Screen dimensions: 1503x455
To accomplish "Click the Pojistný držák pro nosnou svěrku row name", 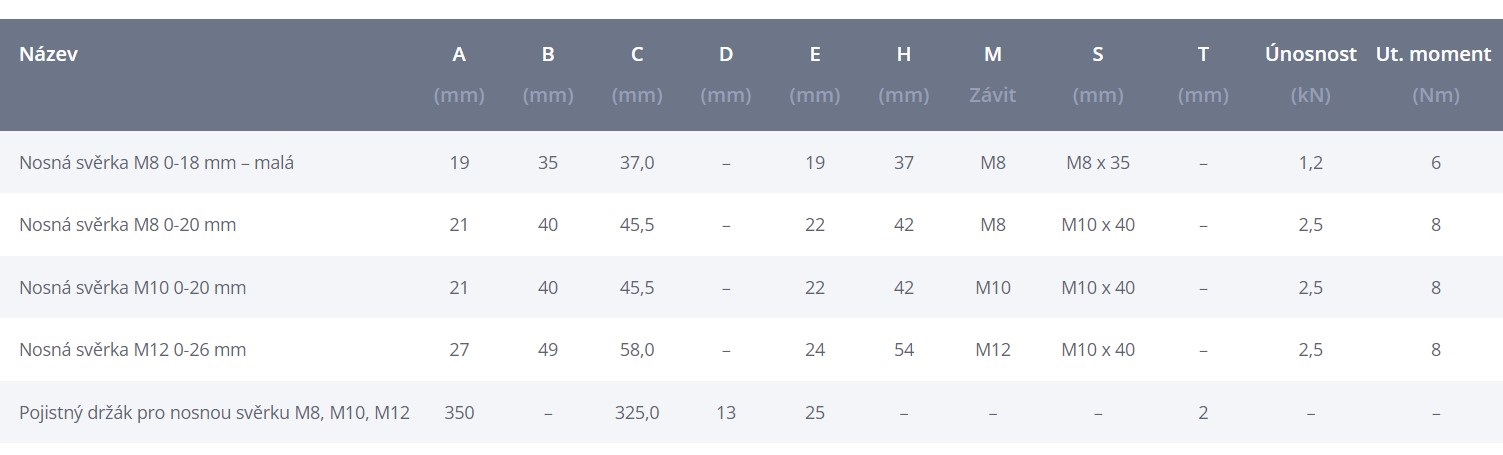I will pyautogui.click(x=214, y=412).
